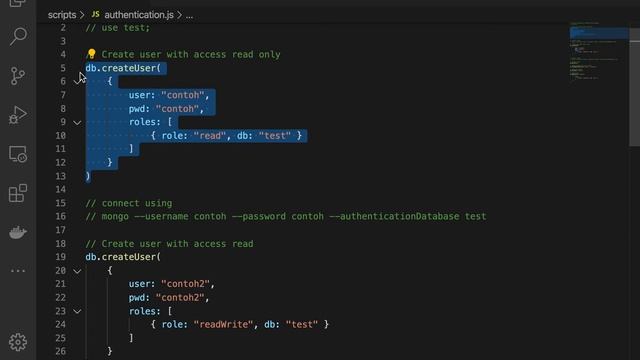Open the breadcrumb ellipsis symbol segment
The width and height of the screenshot is (640, 360).
189,16
